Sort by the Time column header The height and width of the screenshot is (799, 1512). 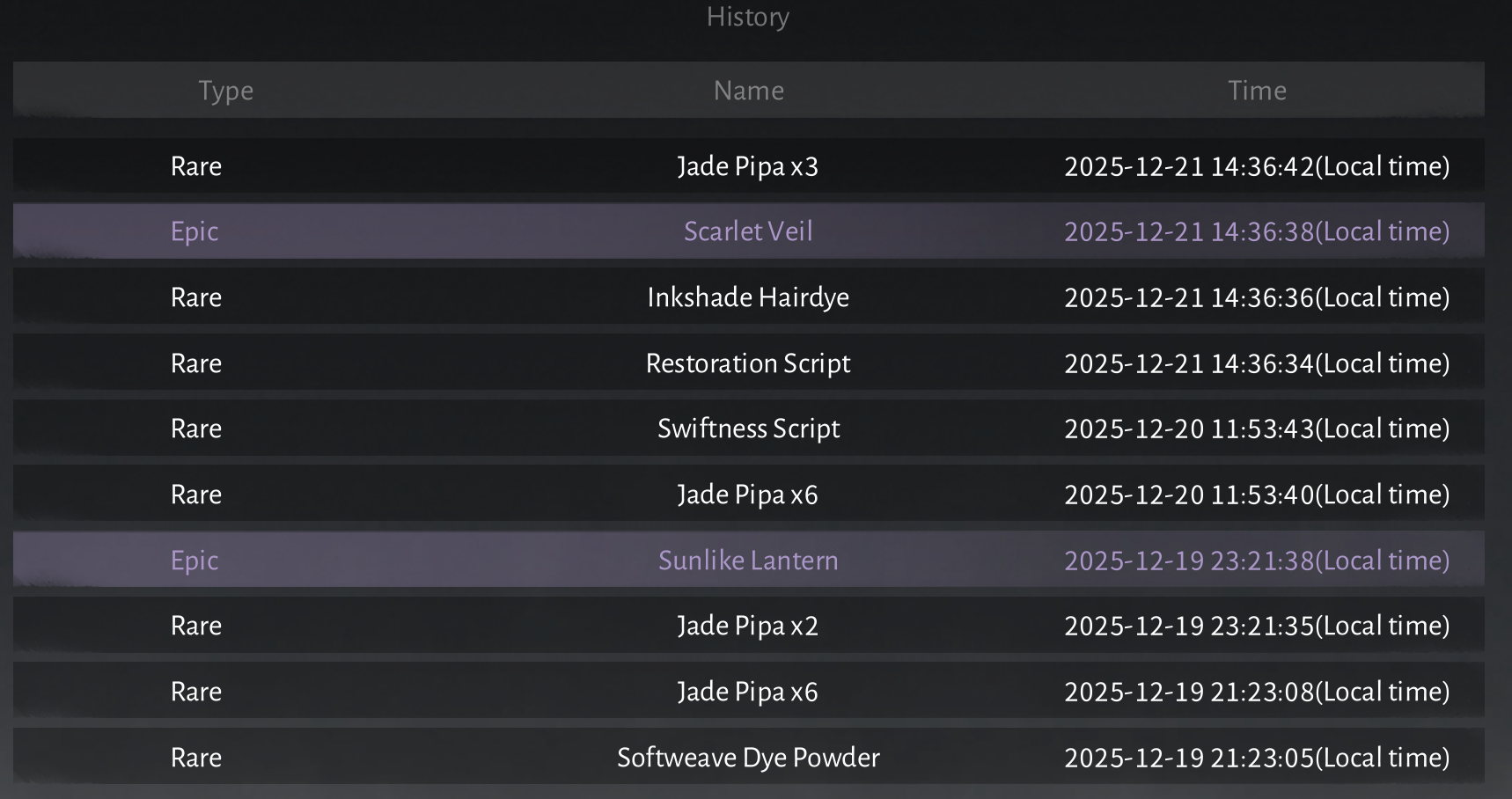point(1257,91)
